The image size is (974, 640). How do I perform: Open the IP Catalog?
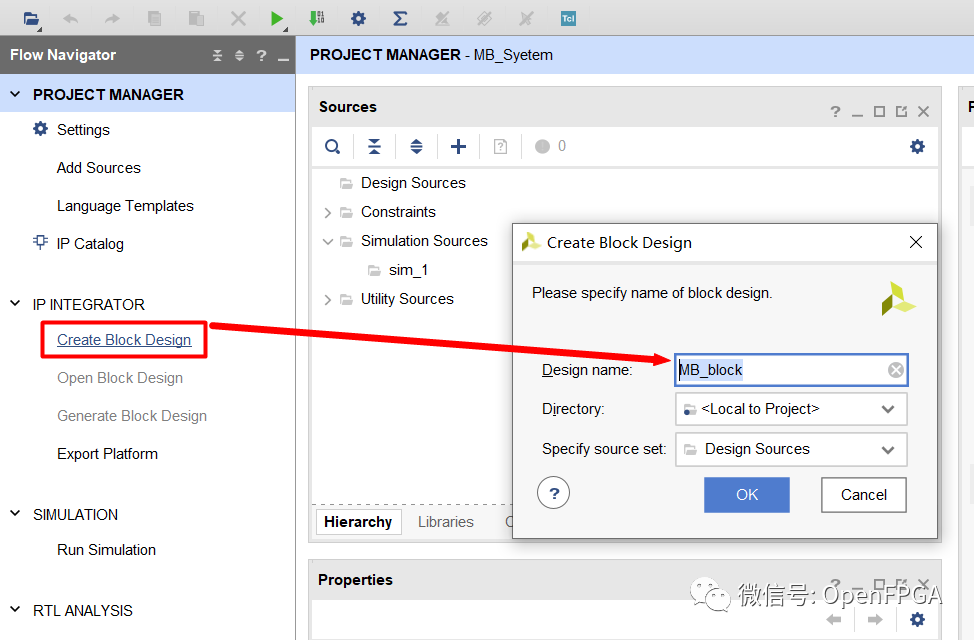pyautogui.click(x=90, y=244)
